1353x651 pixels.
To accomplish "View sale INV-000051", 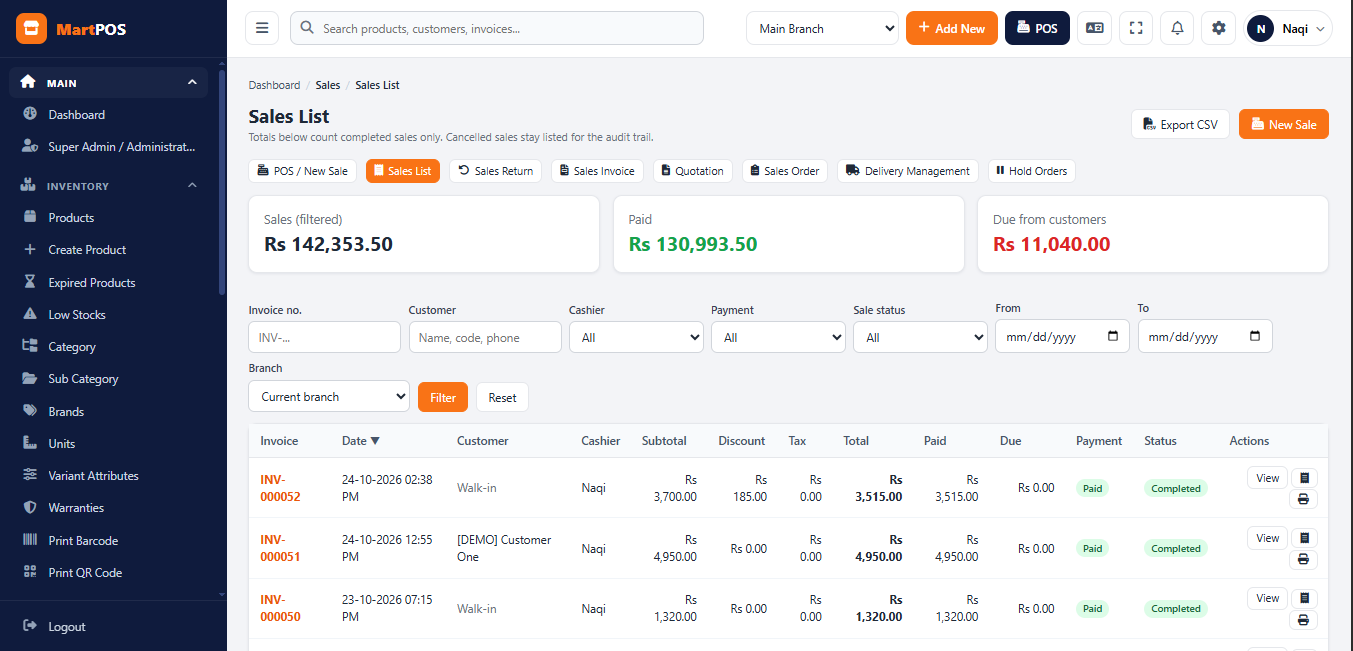I will 1267,538.
